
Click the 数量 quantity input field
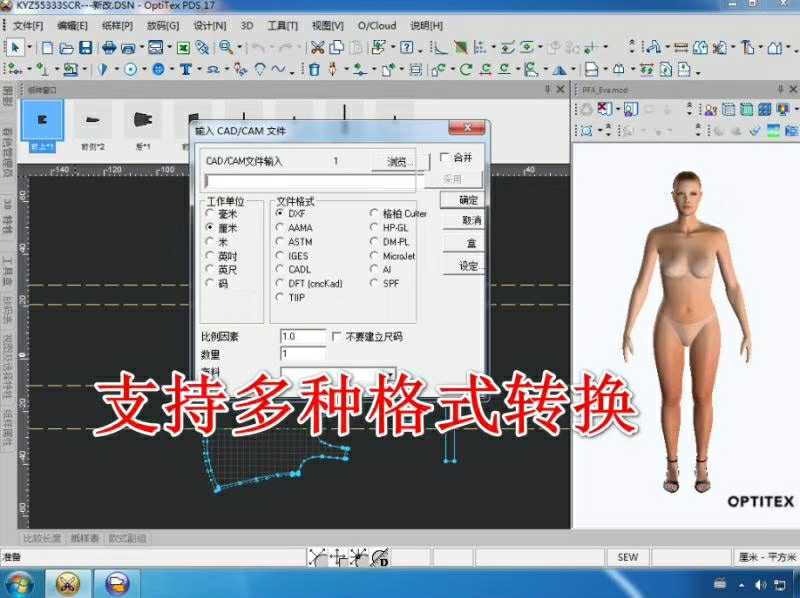(303, 354)
